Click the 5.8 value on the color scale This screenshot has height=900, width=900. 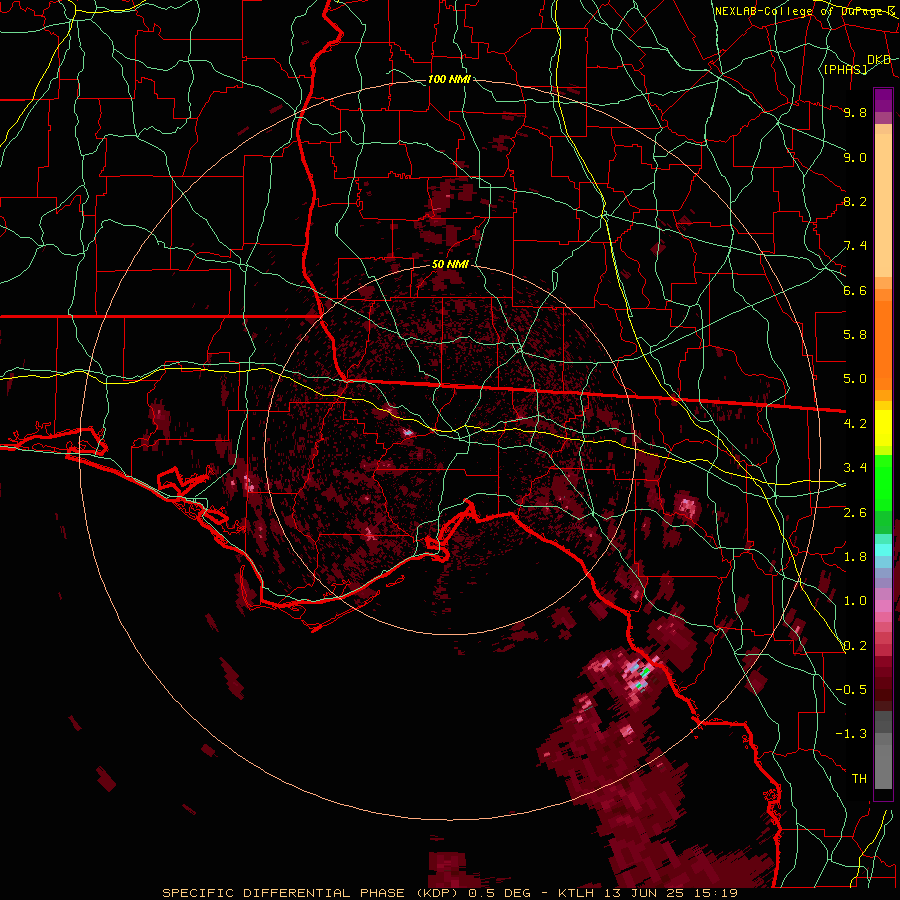point(855,335)
